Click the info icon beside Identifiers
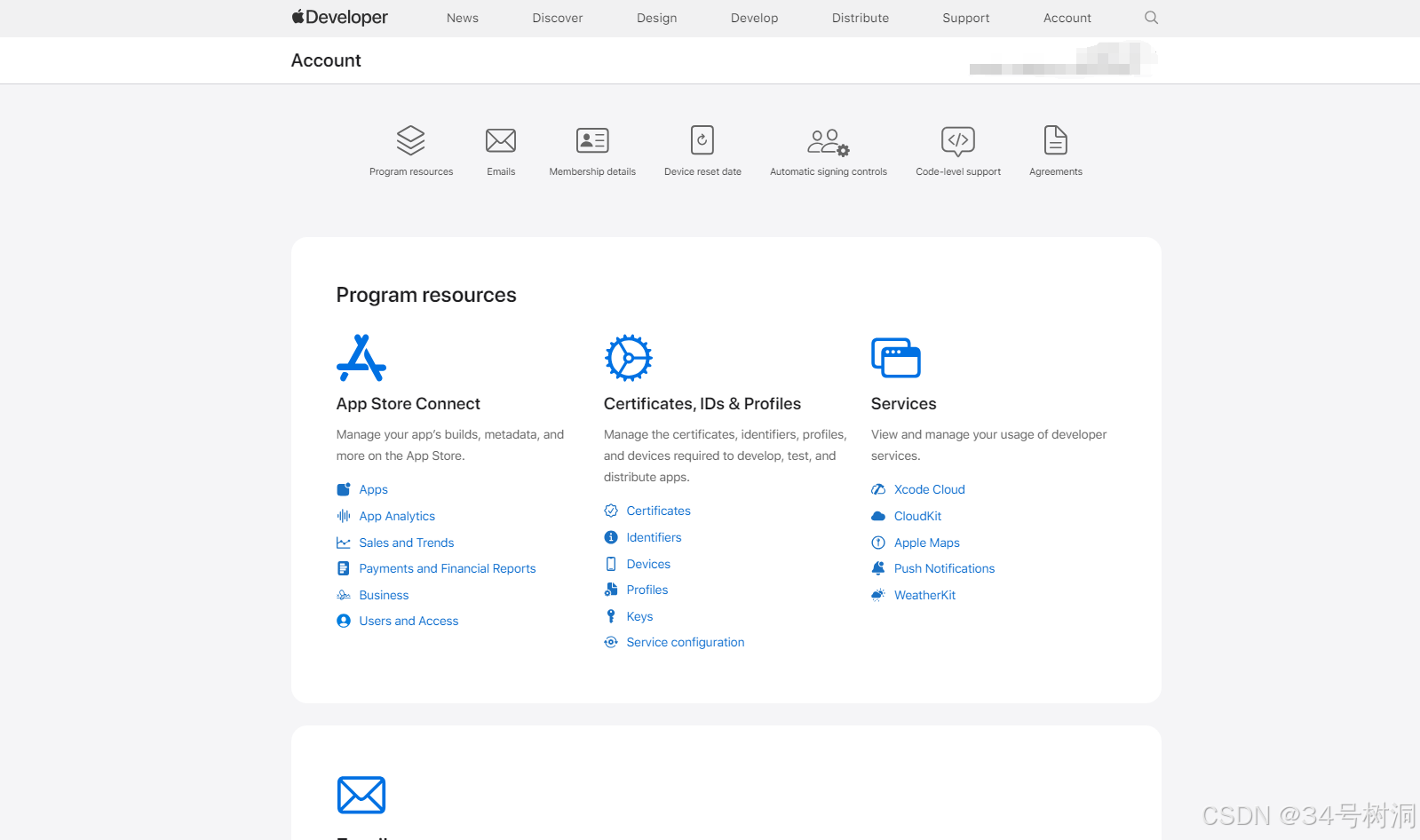The width and height of the screenshot is (1420, 840). [611, 537]
